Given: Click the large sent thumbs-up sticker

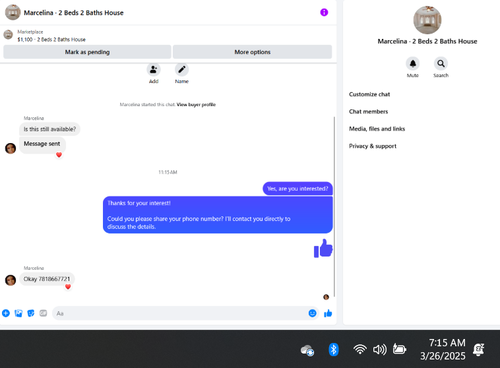Looking at the screenshot, I should point(323,249).
